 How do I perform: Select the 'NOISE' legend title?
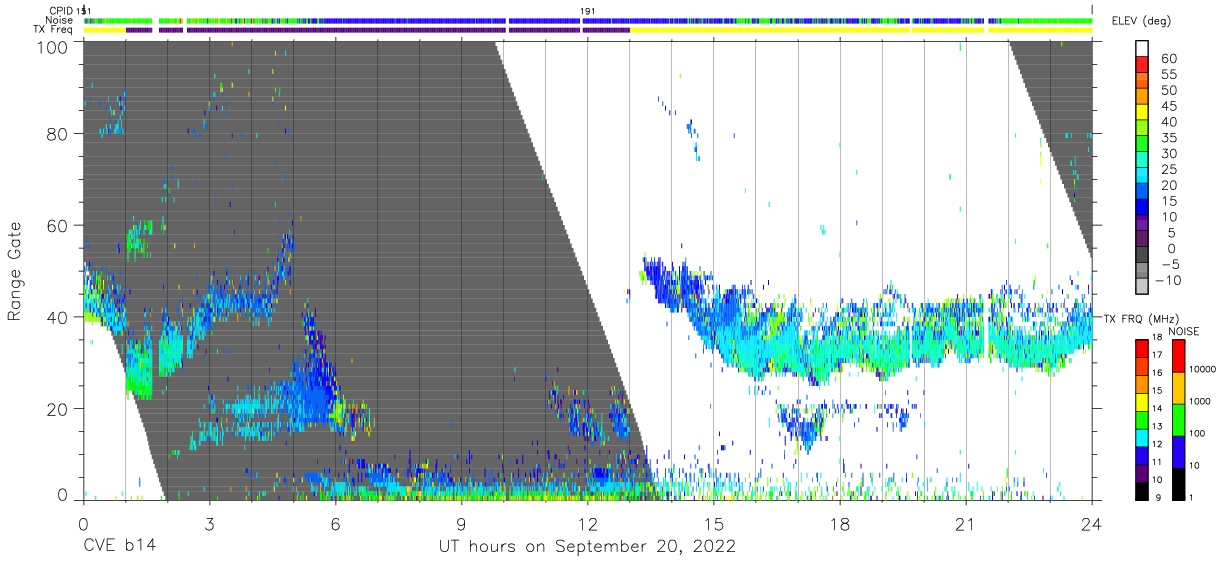click(x=1185, y=332)
